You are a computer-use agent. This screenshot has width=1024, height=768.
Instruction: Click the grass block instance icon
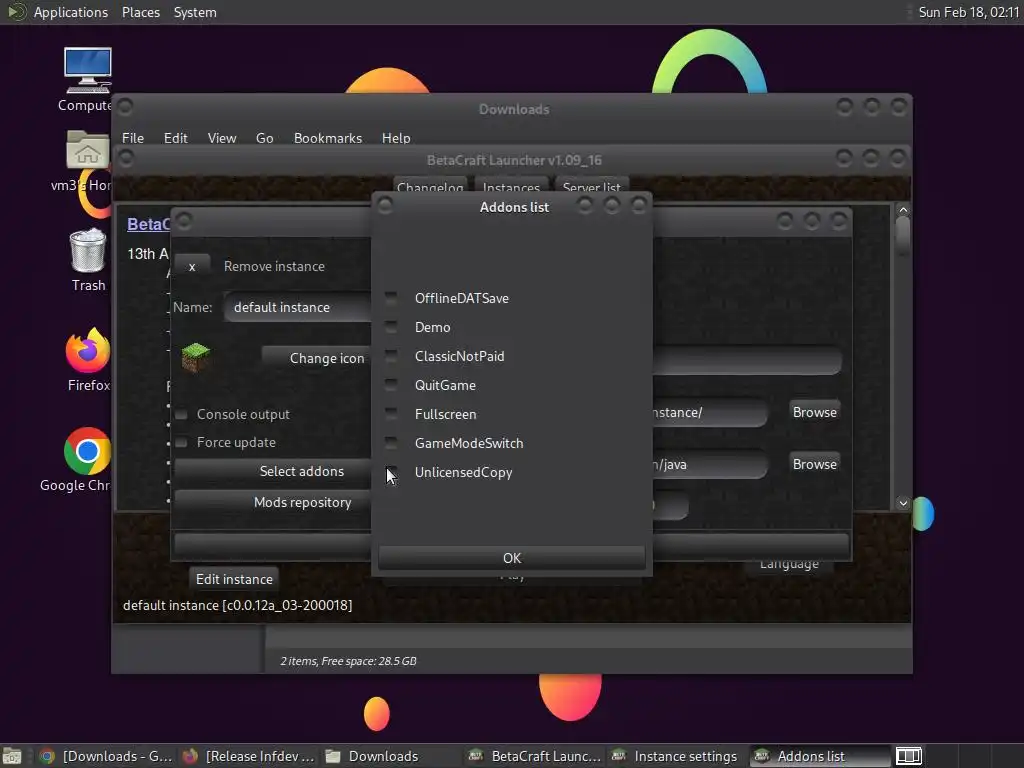coord(195,358)
